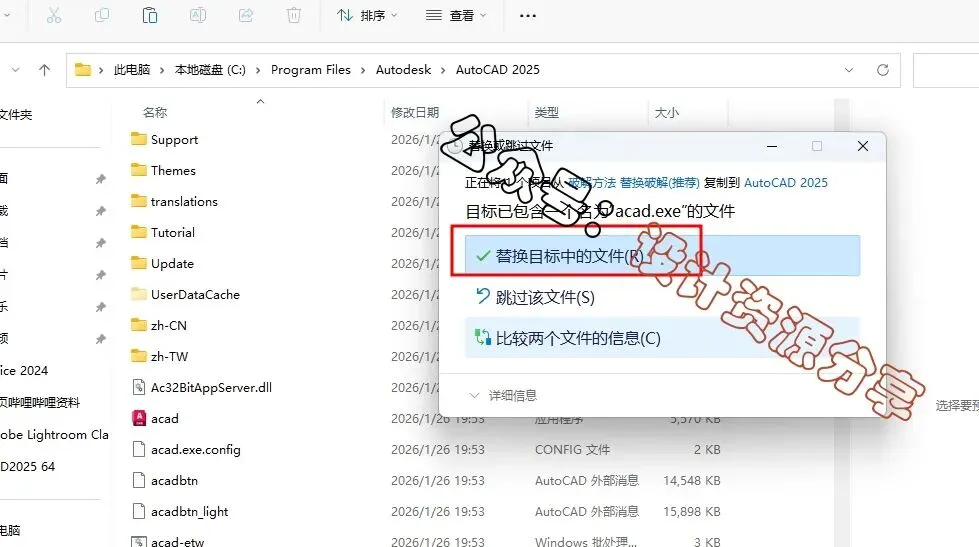Open the three-dot more options menu
The image size is (979, 547).
coord(528,16)
